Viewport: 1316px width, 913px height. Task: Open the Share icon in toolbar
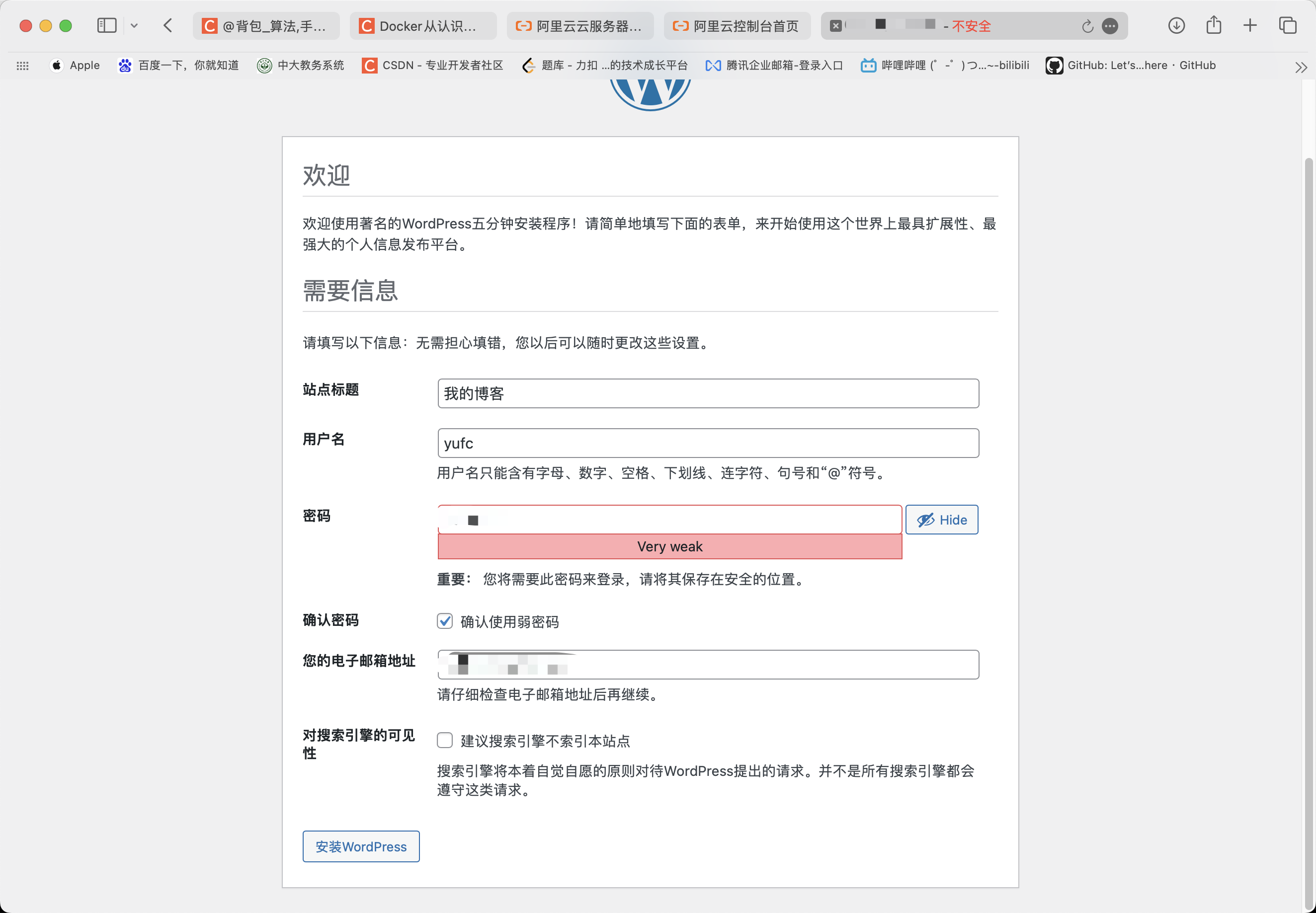(x=1213, y=26)
